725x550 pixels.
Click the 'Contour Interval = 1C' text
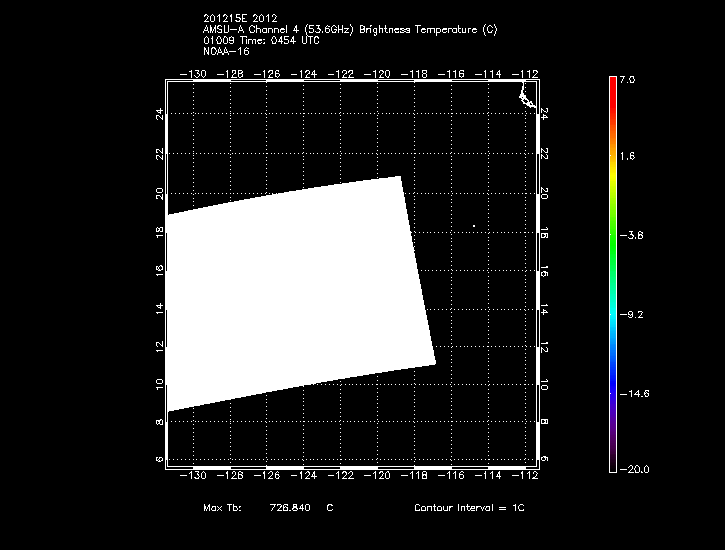click(469, 508)
